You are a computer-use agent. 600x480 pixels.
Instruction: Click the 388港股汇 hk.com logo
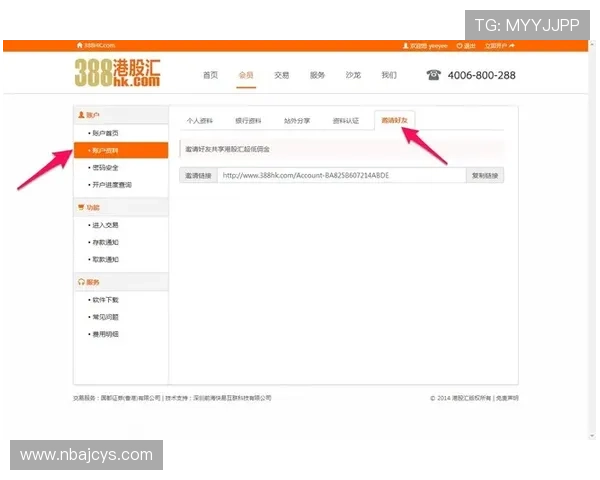(117, 72)
